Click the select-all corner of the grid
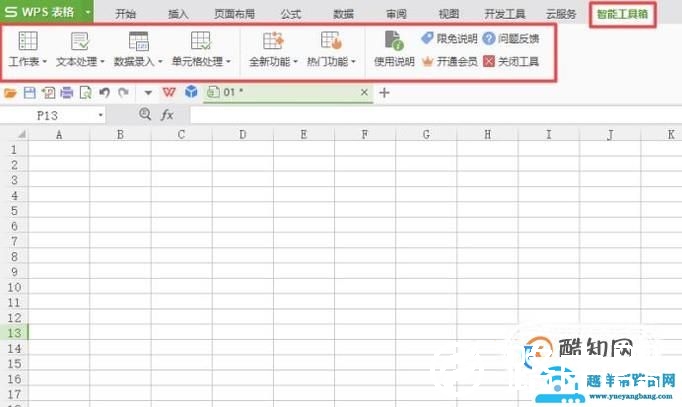682x407 pixels. click(x=14, y=134)
